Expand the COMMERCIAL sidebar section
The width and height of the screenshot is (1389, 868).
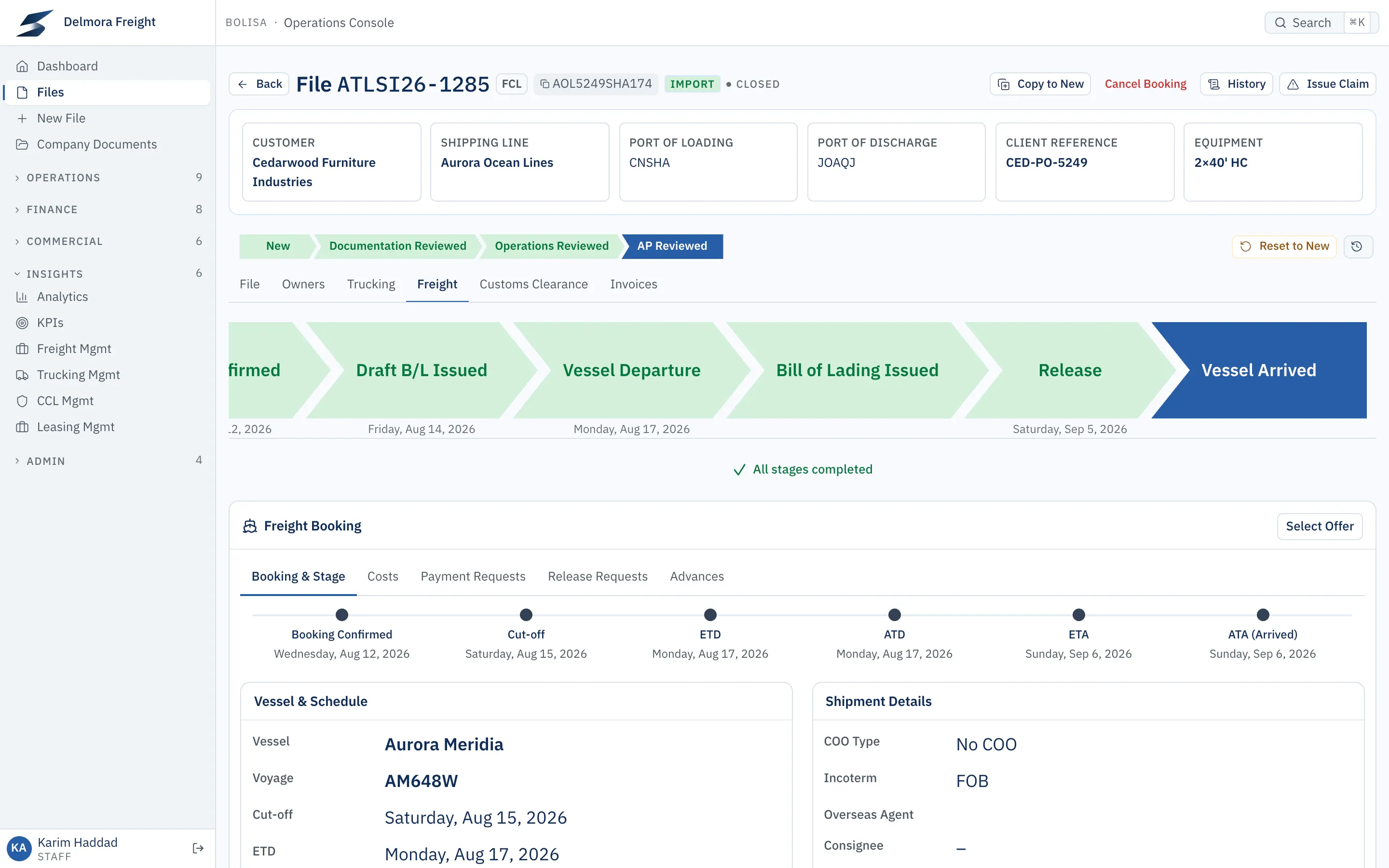pos(108,241)
